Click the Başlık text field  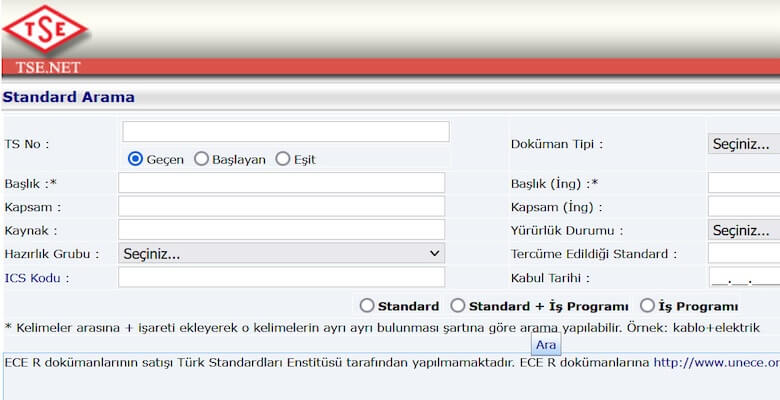281,183
